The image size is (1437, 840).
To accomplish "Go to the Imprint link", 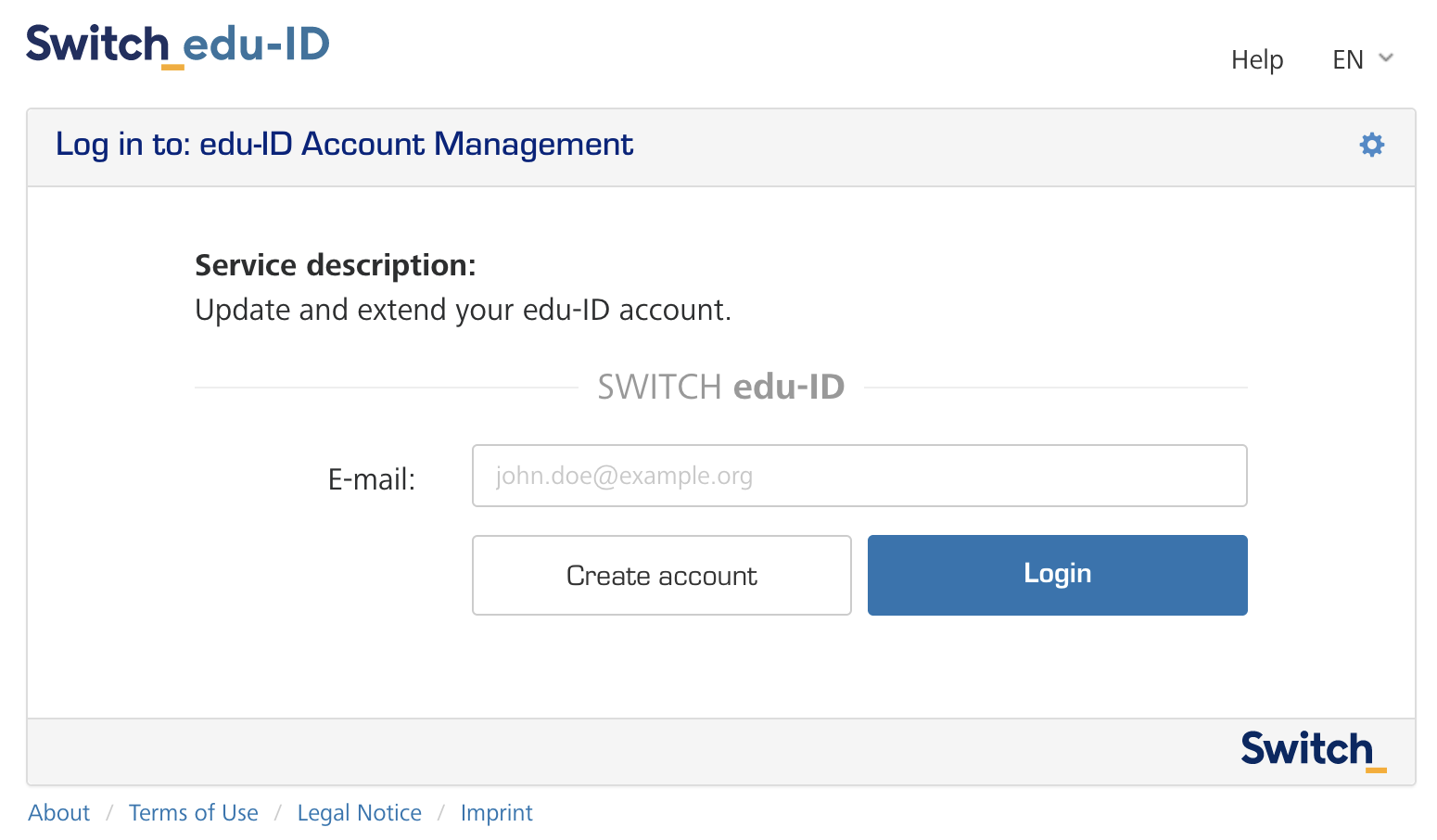I will [496, 813].
